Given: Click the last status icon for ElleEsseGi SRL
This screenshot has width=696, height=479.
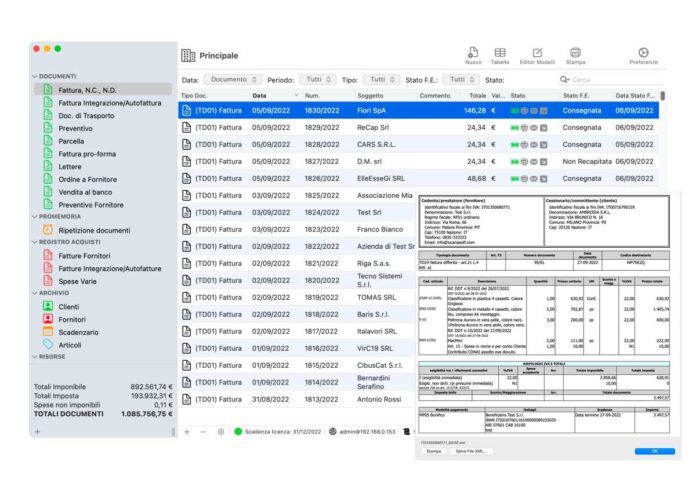Looking at the screenshot, I should [543, 179].
